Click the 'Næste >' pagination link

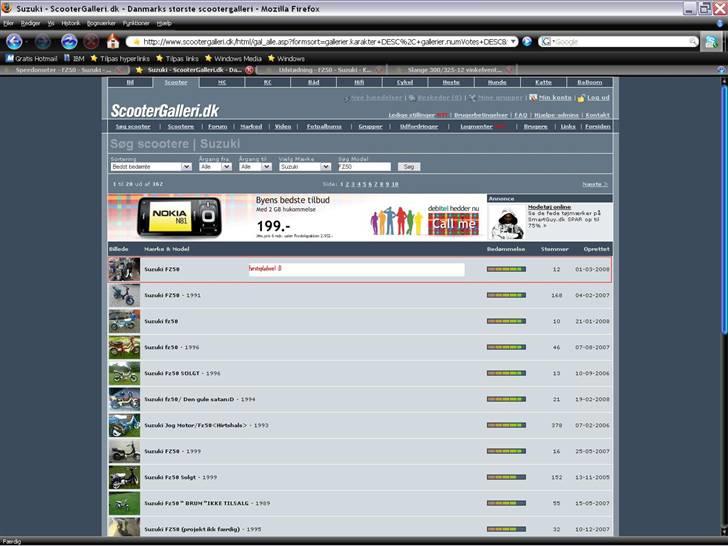[x=595, y=184]
